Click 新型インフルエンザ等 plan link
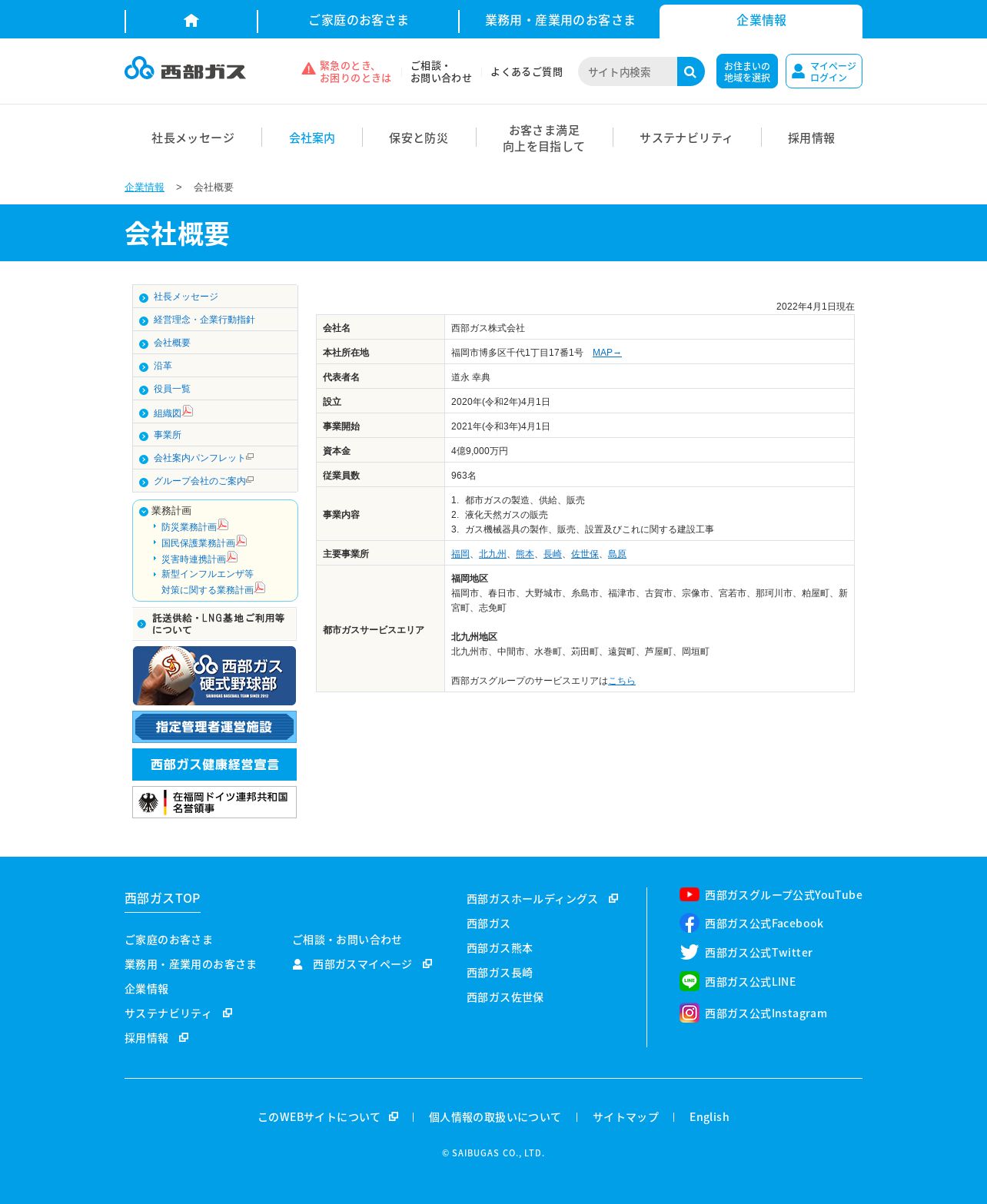 click(x=208, y=574)
